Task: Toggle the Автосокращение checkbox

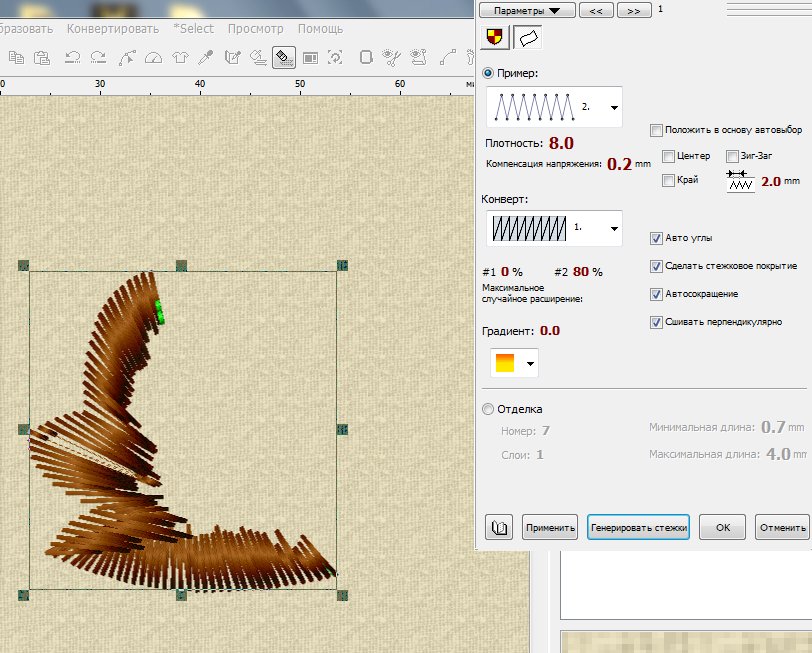Action: pyautogui.click(x=656, y=294)
